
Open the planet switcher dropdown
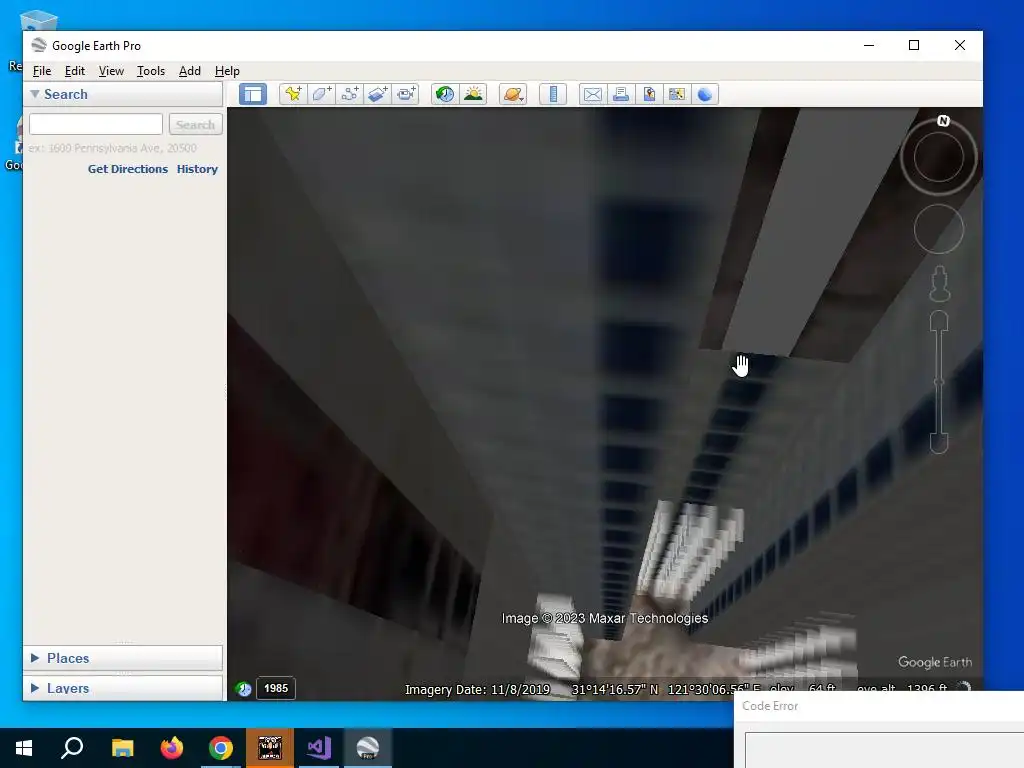(x=513, y=94)
